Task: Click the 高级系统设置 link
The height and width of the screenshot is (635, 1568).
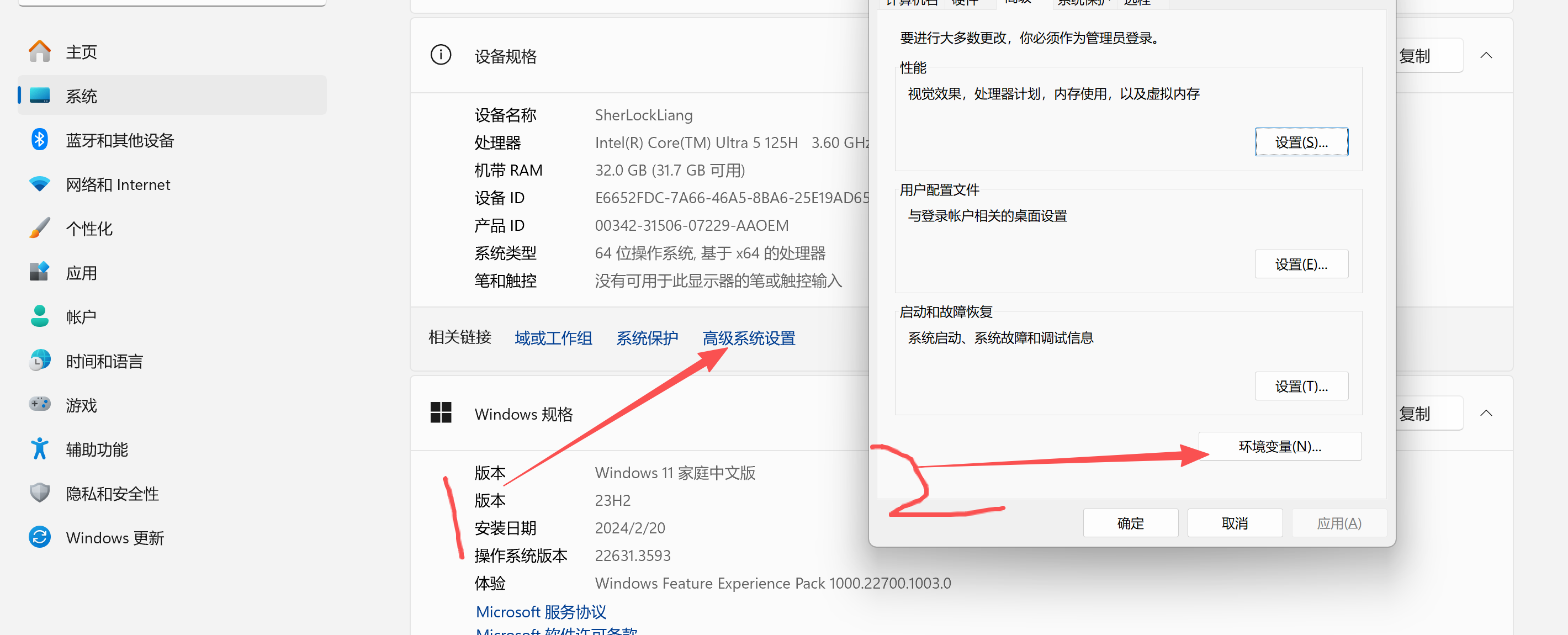Action: [748, 338]
